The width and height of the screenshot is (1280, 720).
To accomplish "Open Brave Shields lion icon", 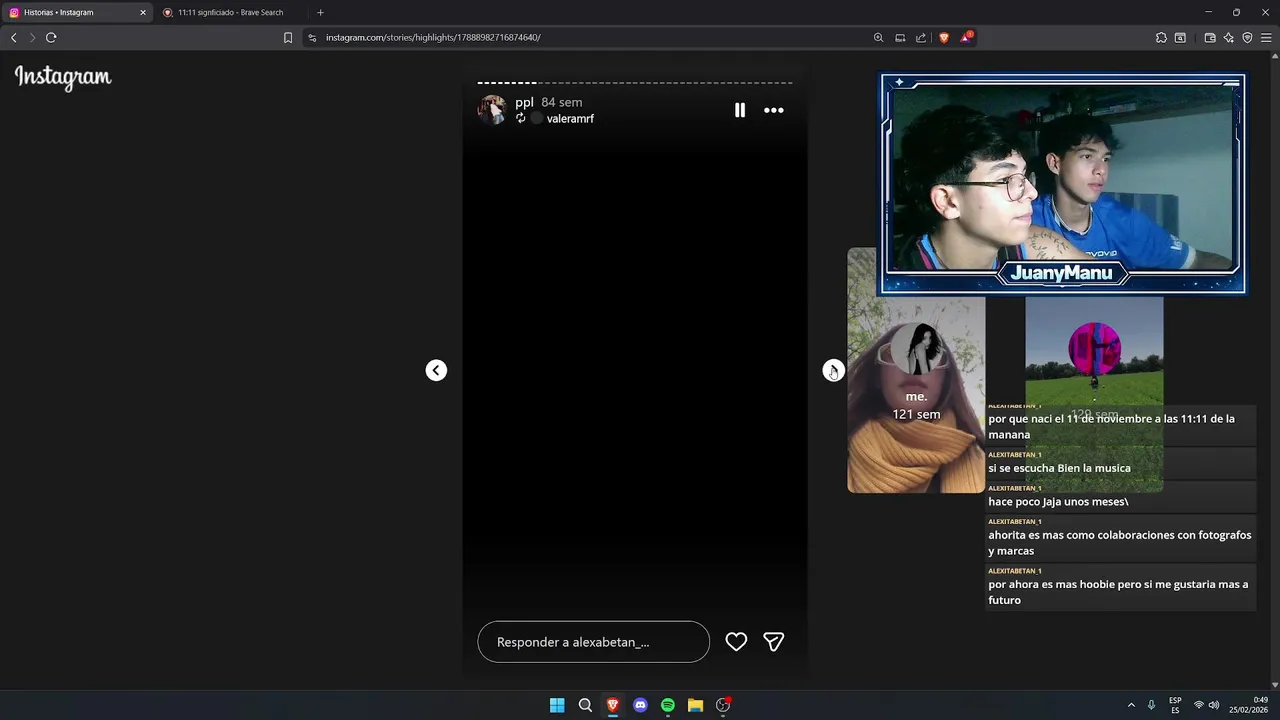I will (944, 38).
